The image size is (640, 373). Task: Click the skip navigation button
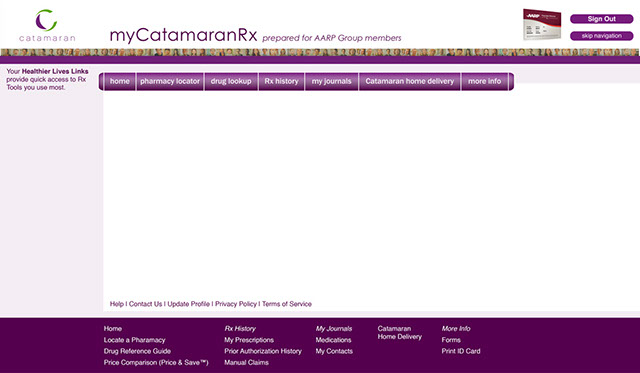(602, 36)
